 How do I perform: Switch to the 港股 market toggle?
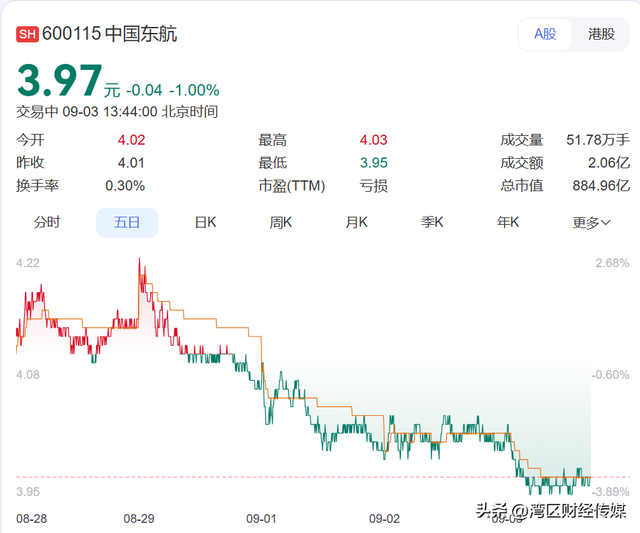601,34
